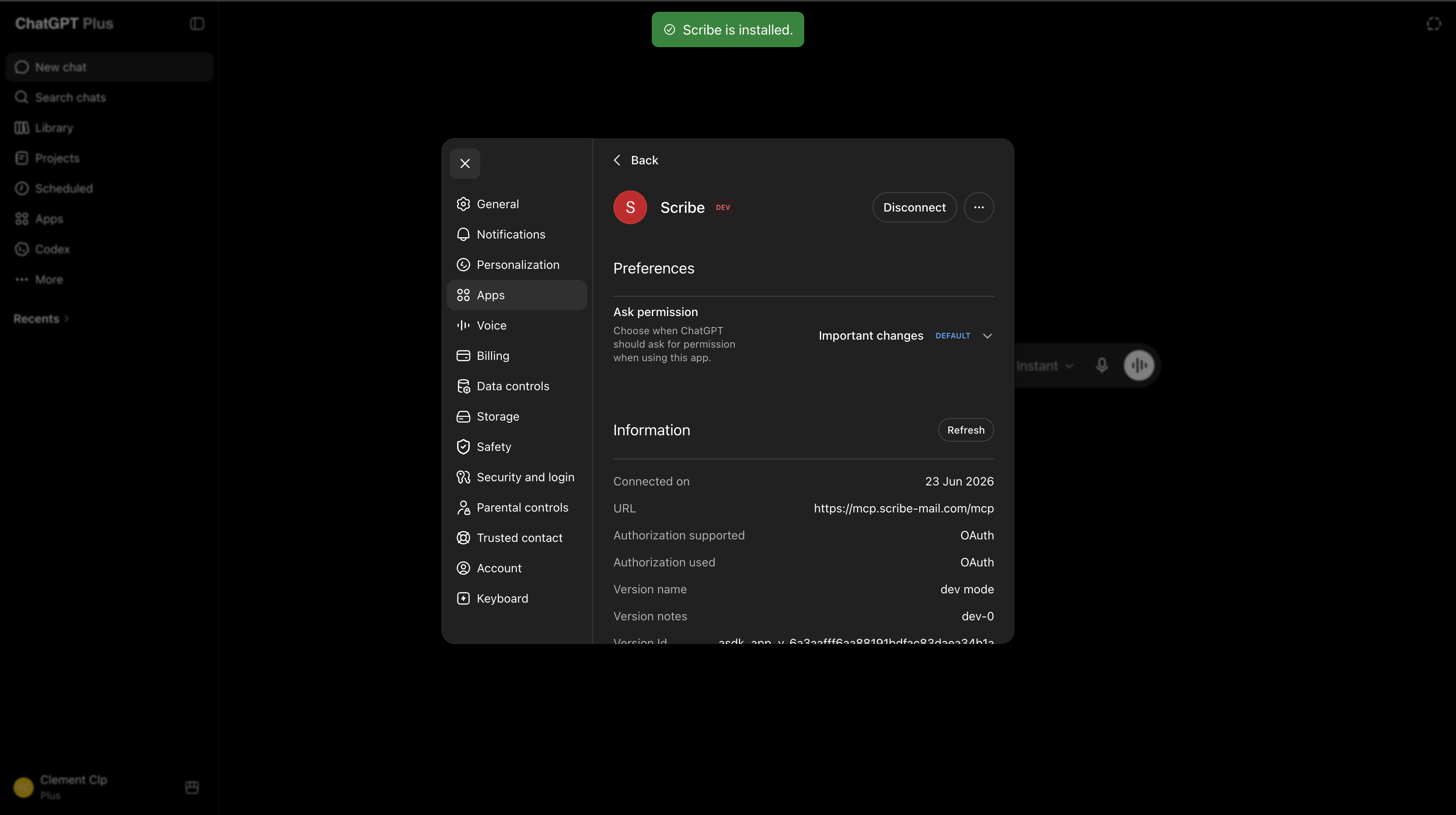
Task: Click the Parental controls person icon
Action: (463, 507)
